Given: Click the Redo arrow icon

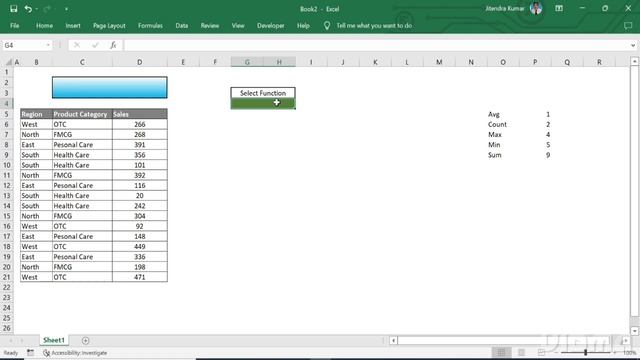Looking at the screenshot, I should click(x=47, y=9).
